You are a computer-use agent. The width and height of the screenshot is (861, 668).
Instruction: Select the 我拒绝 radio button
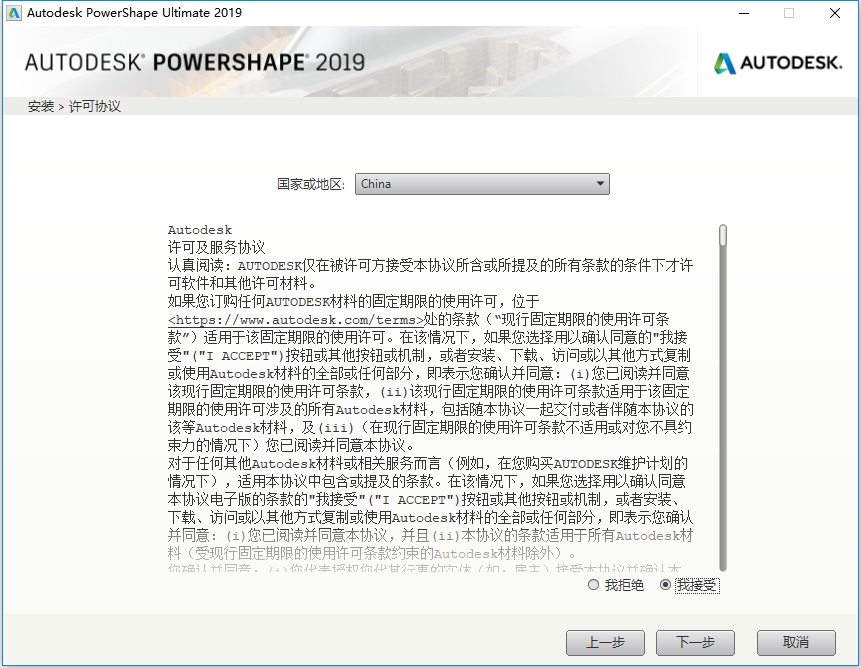(x=593, y=585)
